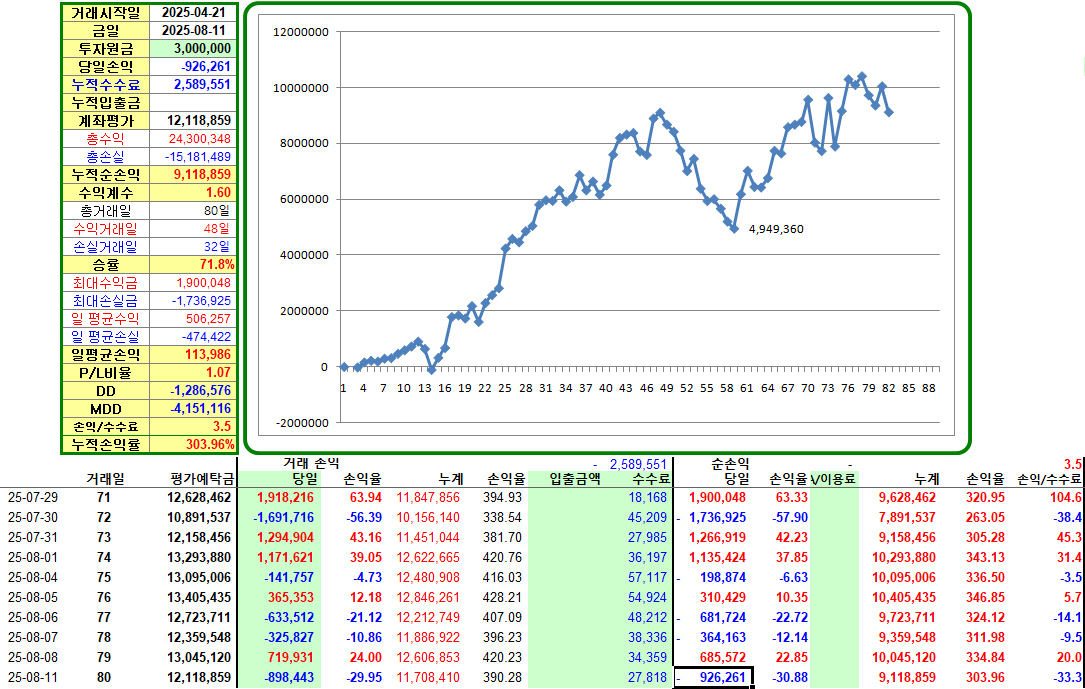This screenshot has height=689, width=1085.
Task: Click the 수수료 column header
Action: (651, 479)
